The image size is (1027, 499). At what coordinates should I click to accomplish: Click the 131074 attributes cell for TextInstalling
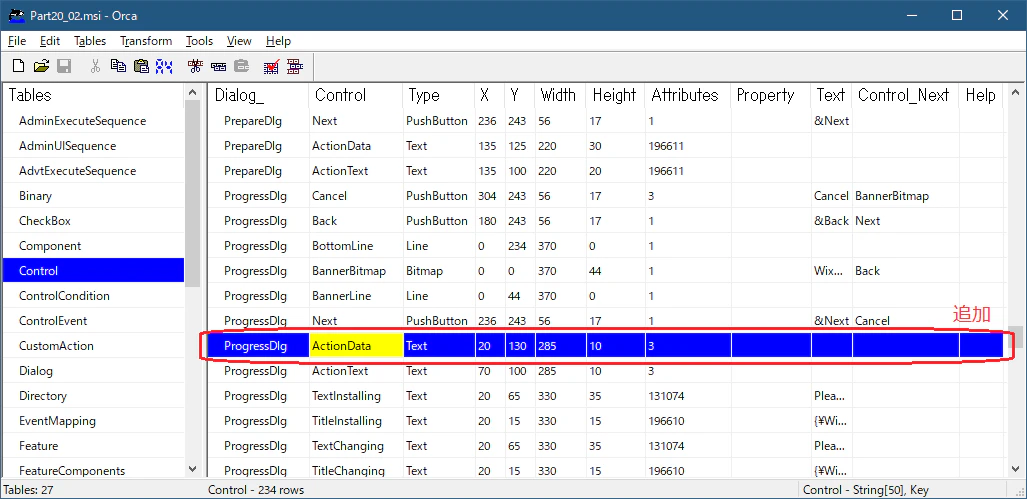(688, 396)
